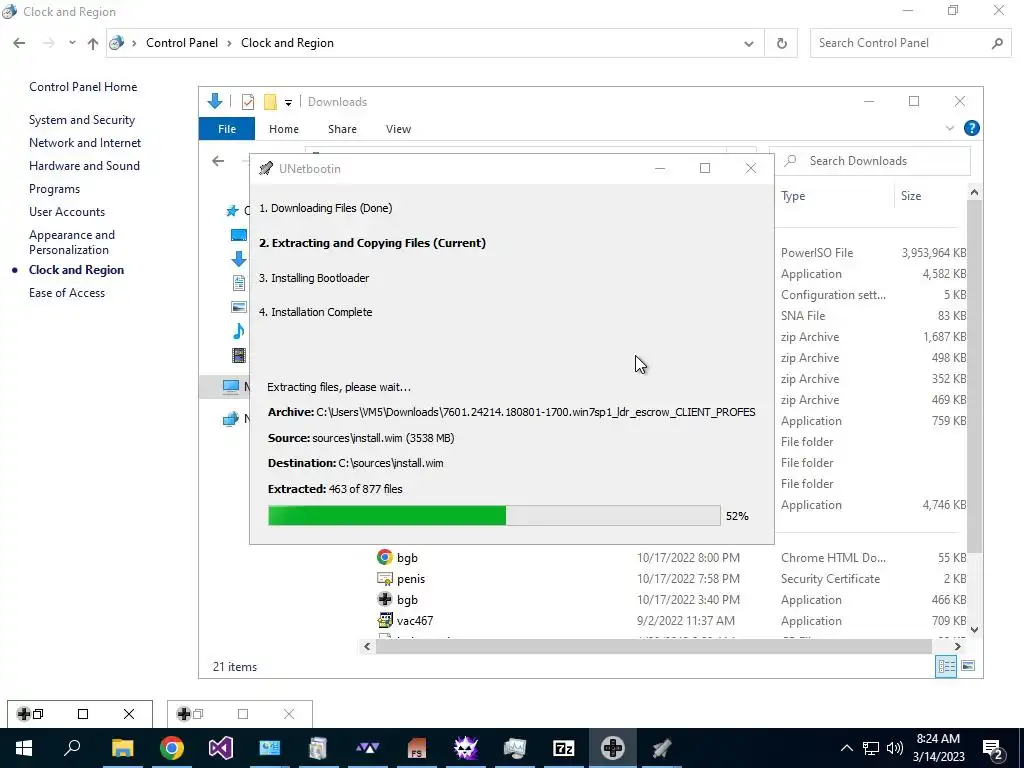Open the View ribbon tab
The height and width of the screenshot is (768, 1024).
tap(398, 129)
